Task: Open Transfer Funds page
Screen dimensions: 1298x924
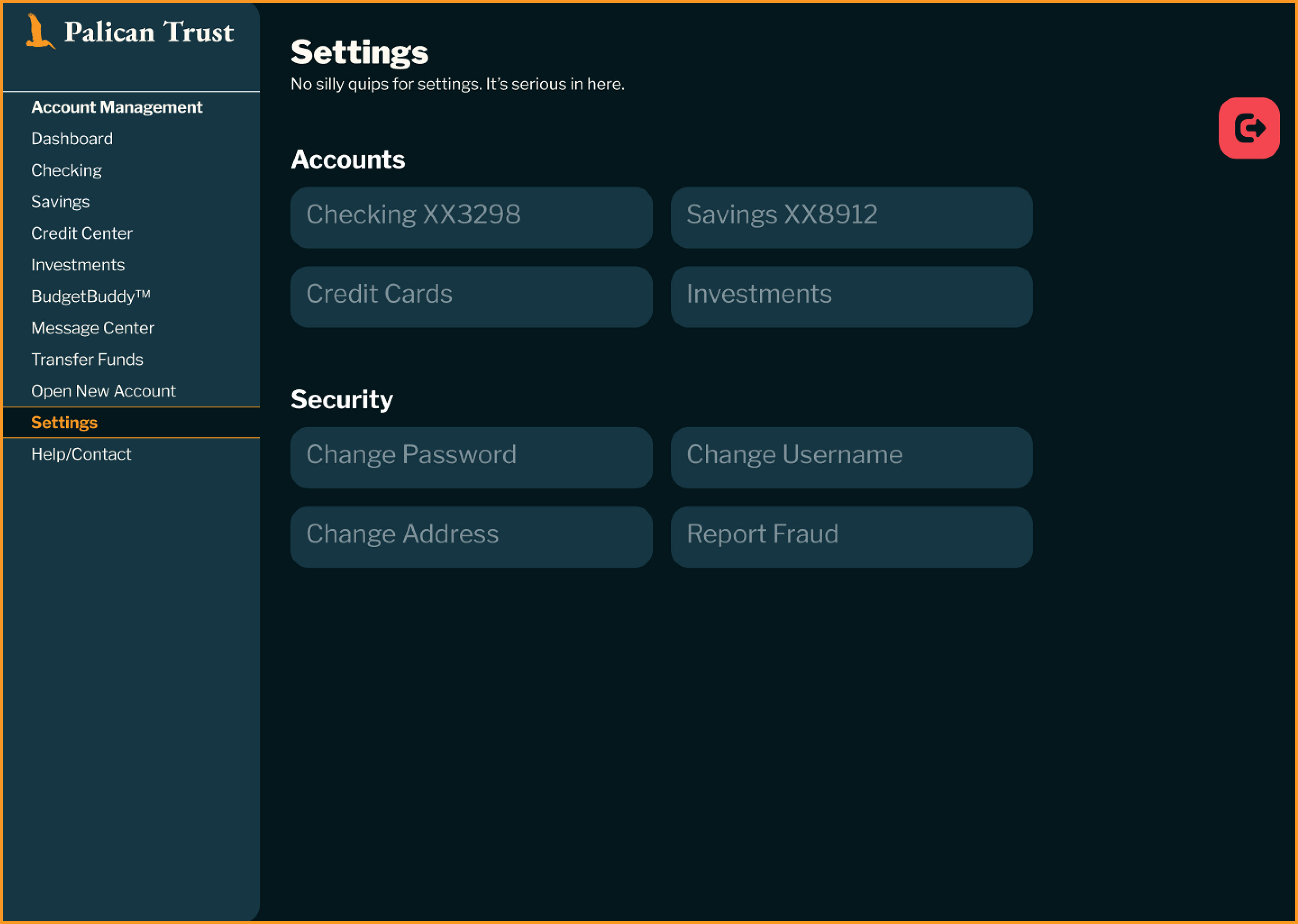Action: (87, 360)
